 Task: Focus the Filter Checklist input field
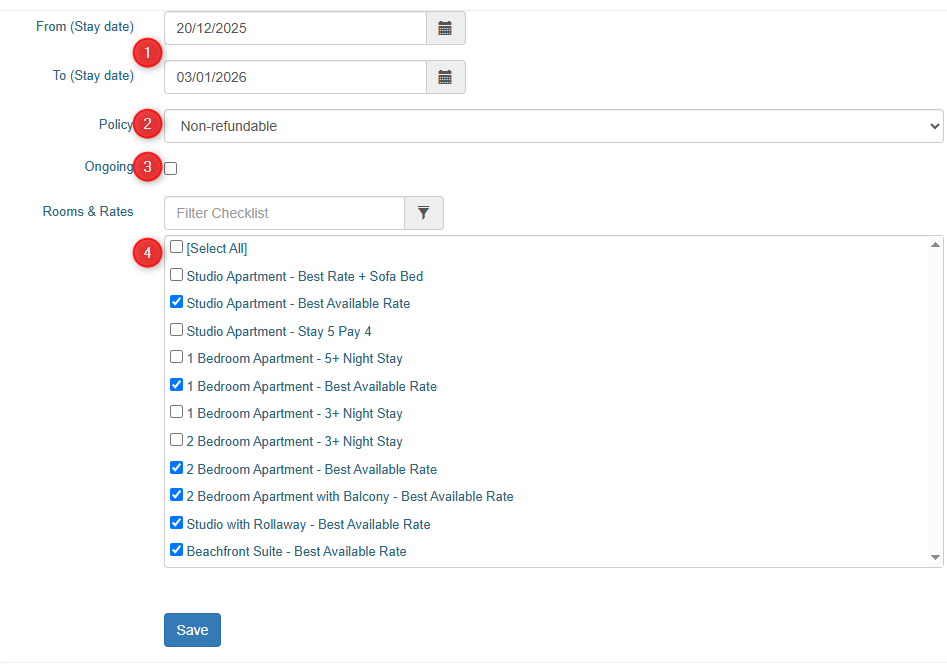(284, 213)
